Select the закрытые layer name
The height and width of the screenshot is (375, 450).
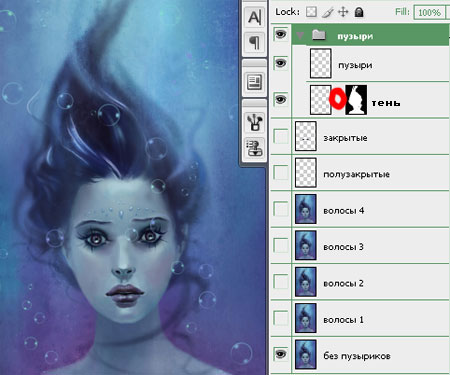(345, 138)
